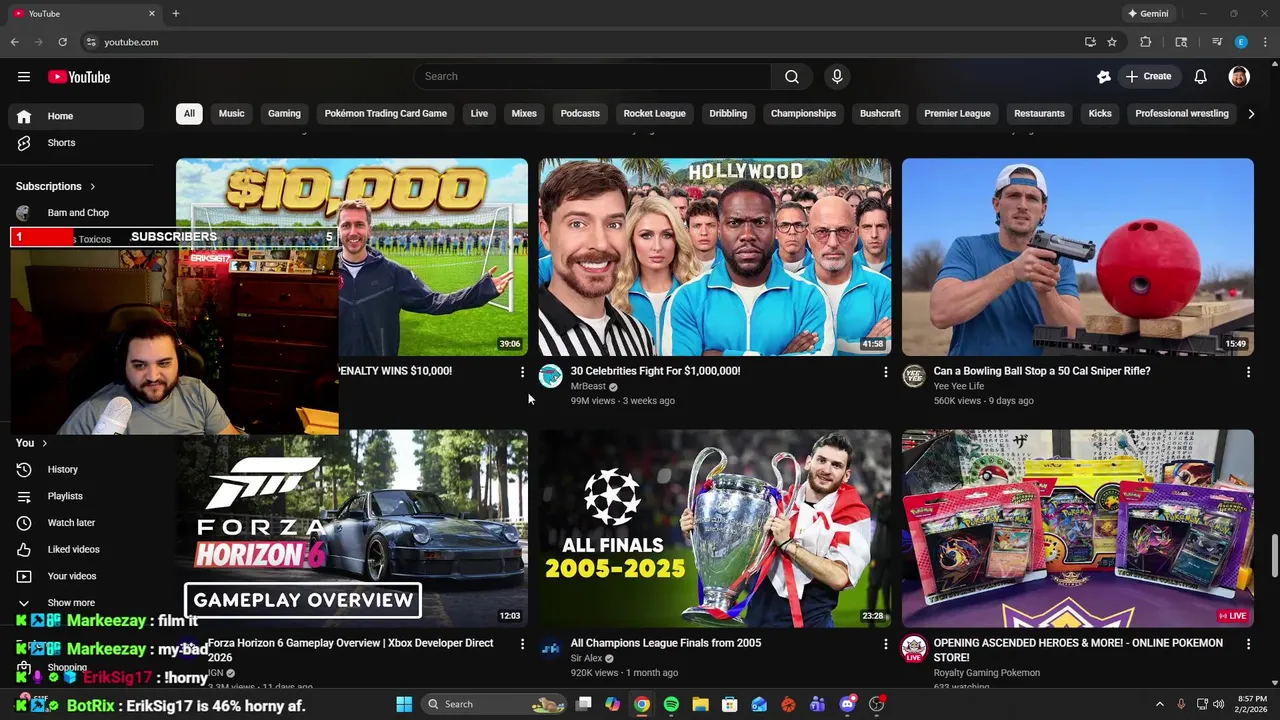Screen dimensions: 1280x720
Task: Open options for Champions League Finals video
Action: (885, 644)
